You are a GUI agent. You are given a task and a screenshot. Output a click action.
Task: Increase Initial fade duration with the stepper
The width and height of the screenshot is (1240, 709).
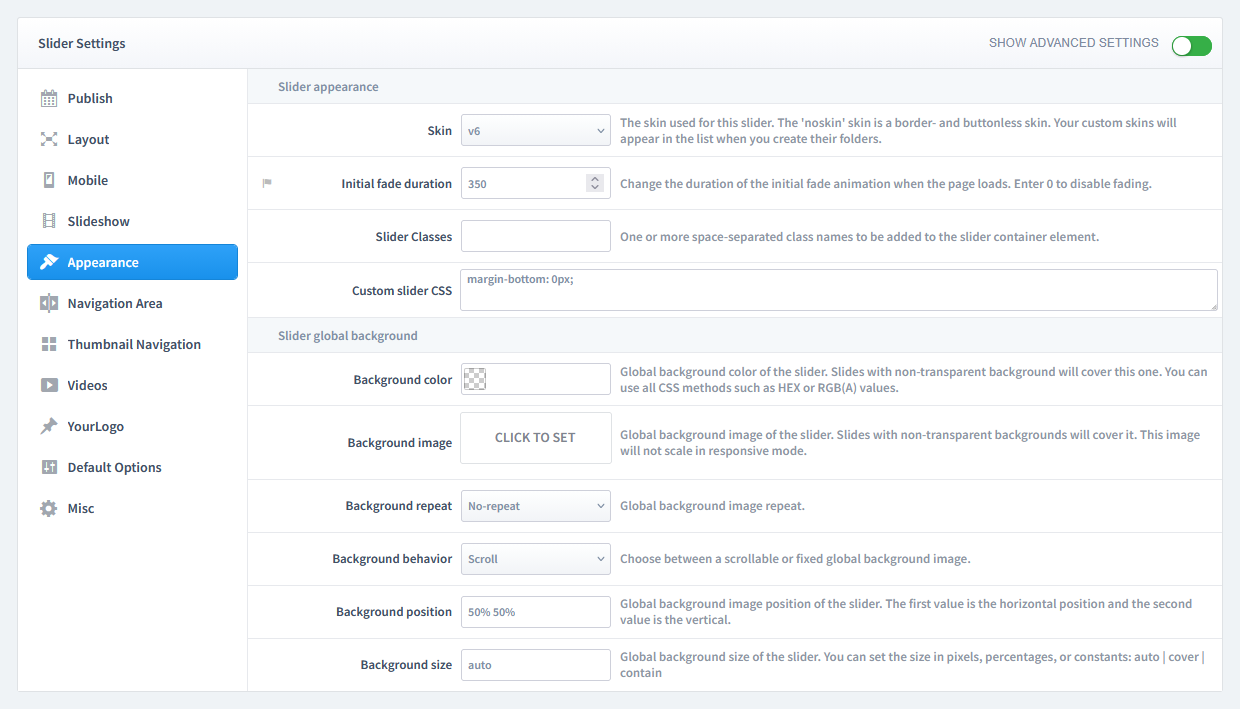(597, 178)
